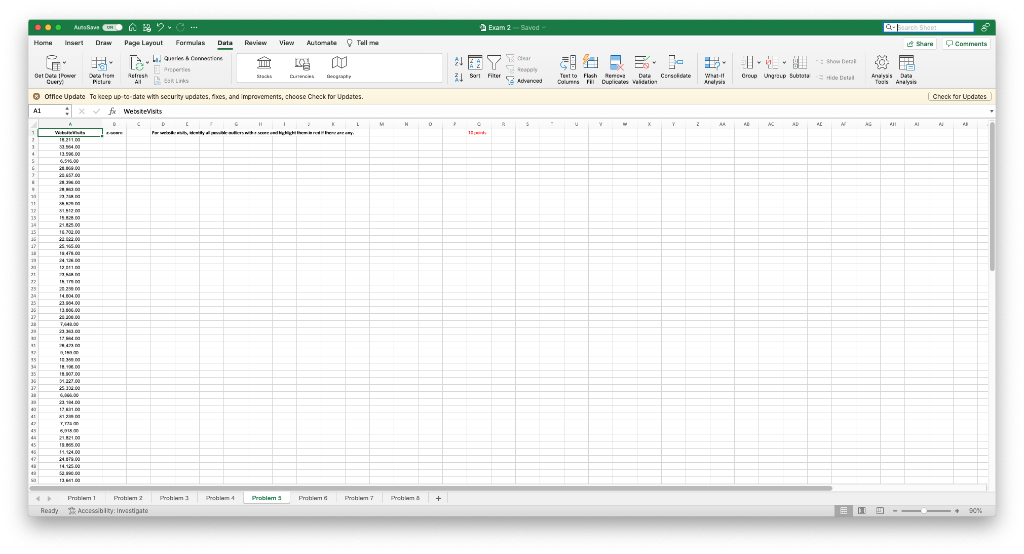Expand the Ungroup dropdown arrow

[784, 63]
